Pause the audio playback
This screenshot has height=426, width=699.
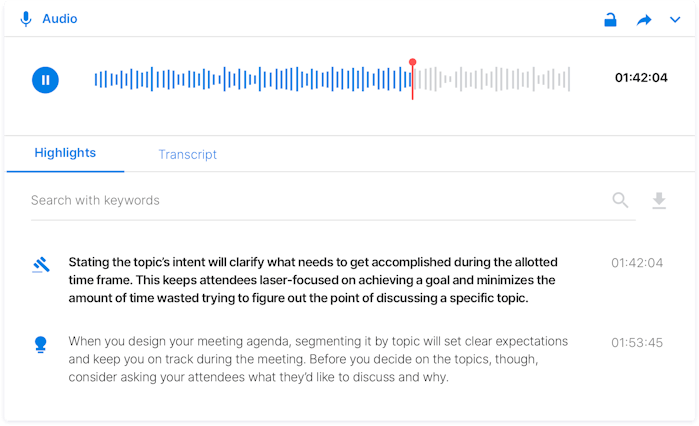click(45, 80)
